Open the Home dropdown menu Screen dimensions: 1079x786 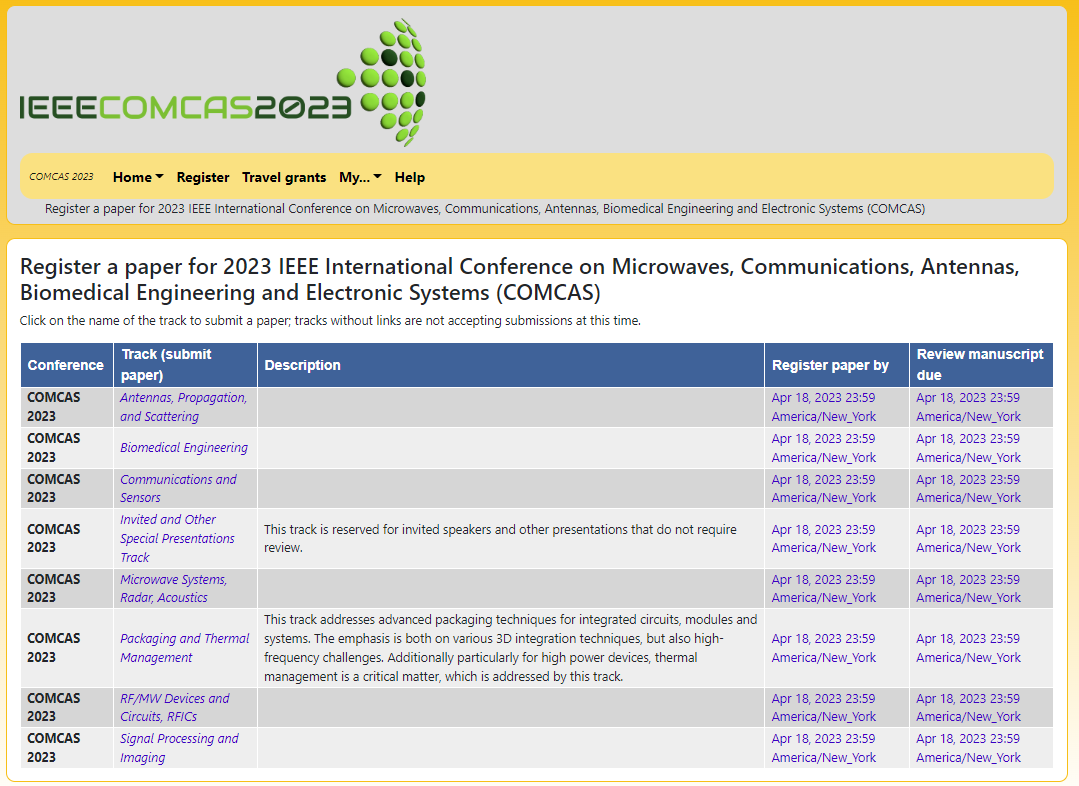pos(138,178)
